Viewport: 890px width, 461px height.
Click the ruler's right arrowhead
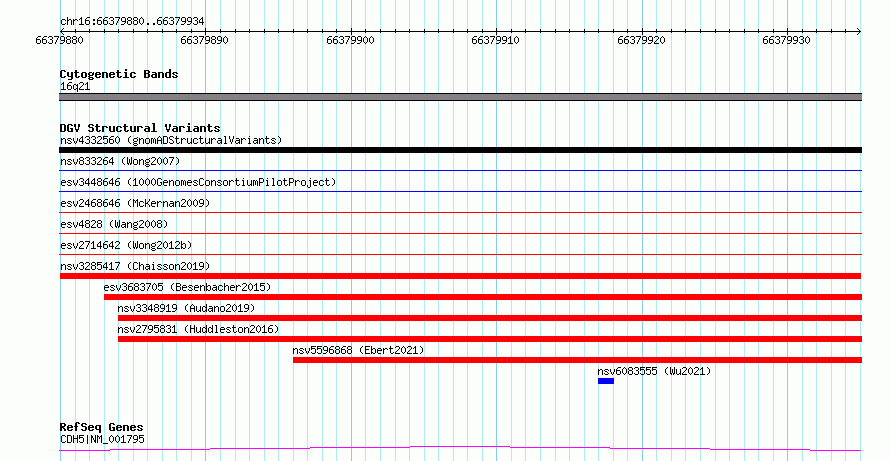tap(858, 31)
